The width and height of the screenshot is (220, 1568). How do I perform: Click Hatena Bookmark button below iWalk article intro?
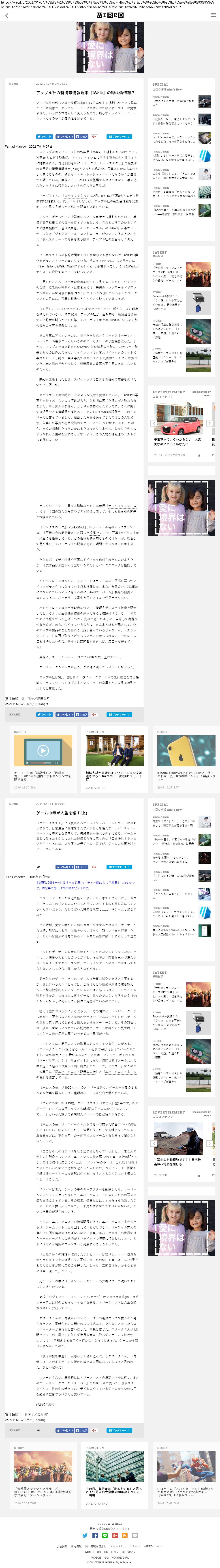[119, 136]
